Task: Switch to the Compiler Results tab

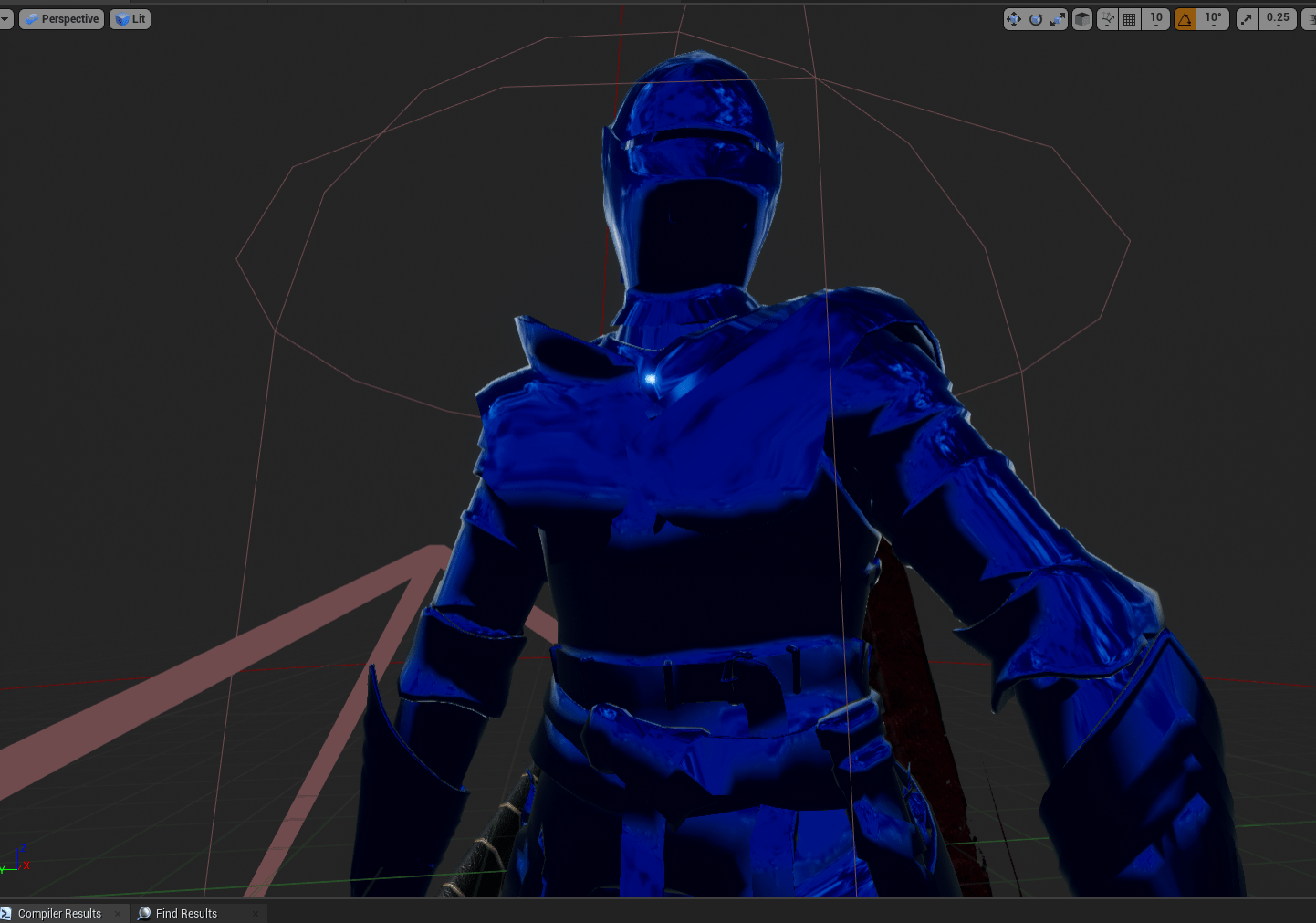Action: click(59, 913)
